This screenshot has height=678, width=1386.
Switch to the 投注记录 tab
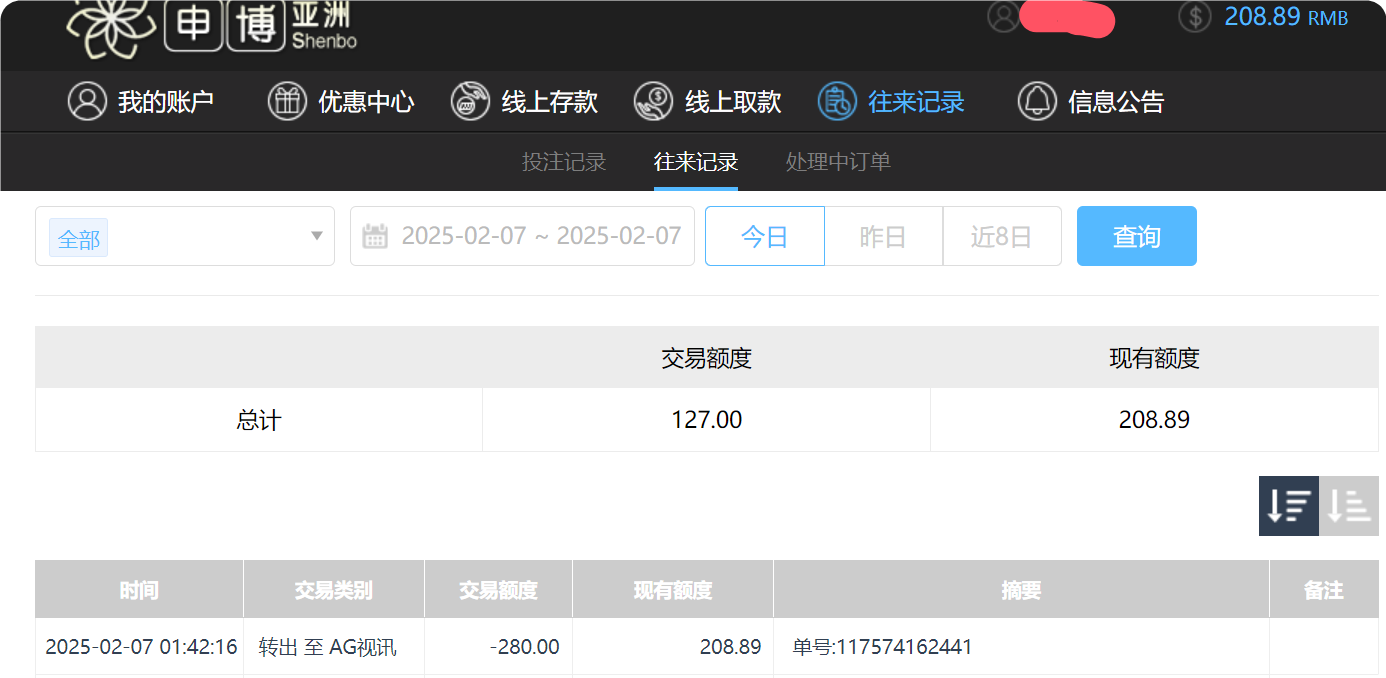[x=565, y=161]
